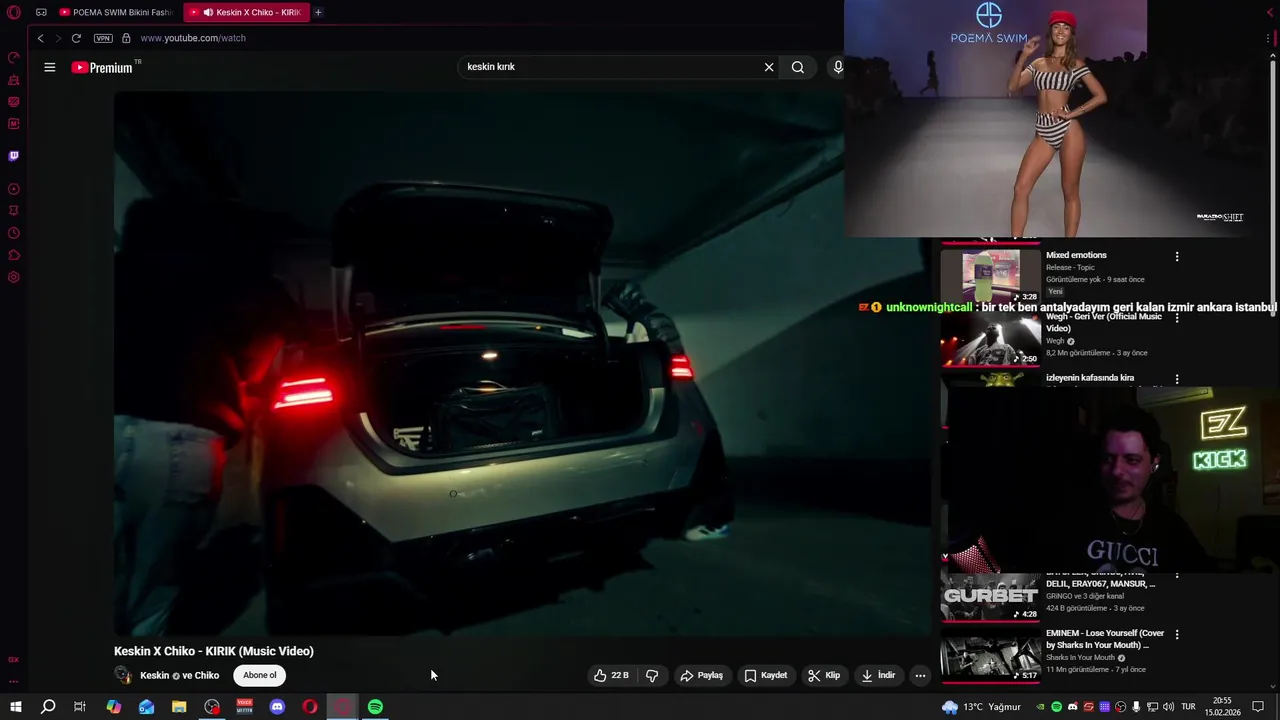Click the channel avatar beside Keskin
1280x720 pixels.
(x=123, y=675)
